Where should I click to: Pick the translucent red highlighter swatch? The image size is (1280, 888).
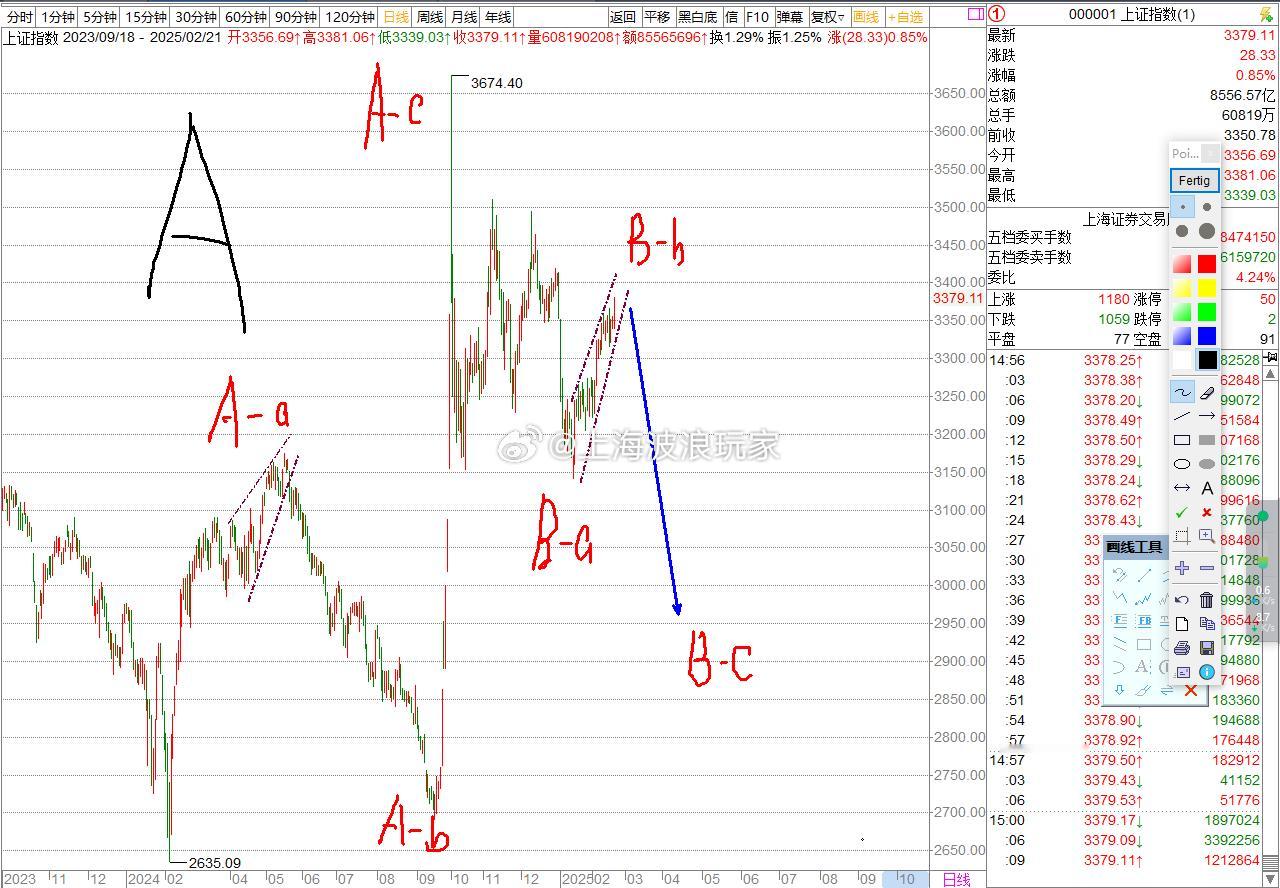(x=1182, y=264)
